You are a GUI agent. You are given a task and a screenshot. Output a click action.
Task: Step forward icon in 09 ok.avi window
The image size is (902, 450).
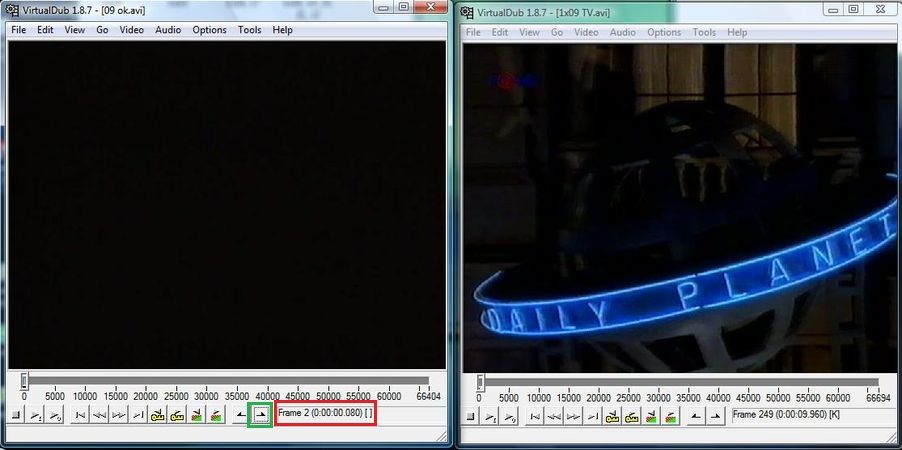(119, 415)
